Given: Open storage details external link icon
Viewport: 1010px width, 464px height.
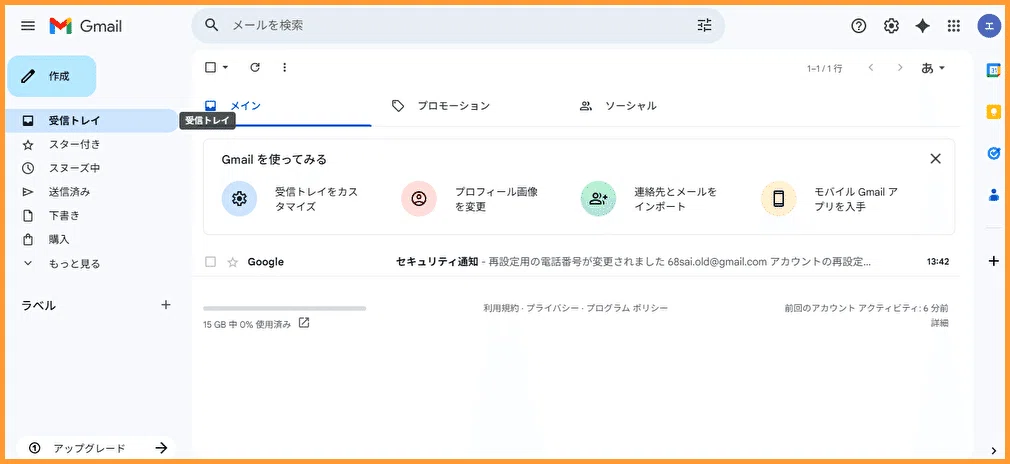Looking at the screenshot, I should [304, 323].
